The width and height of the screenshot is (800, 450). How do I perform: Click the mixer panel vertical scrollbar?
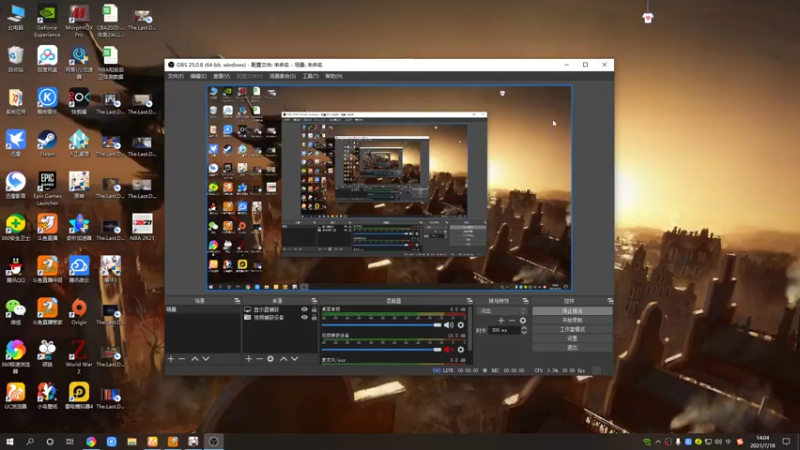coord(469,328)
